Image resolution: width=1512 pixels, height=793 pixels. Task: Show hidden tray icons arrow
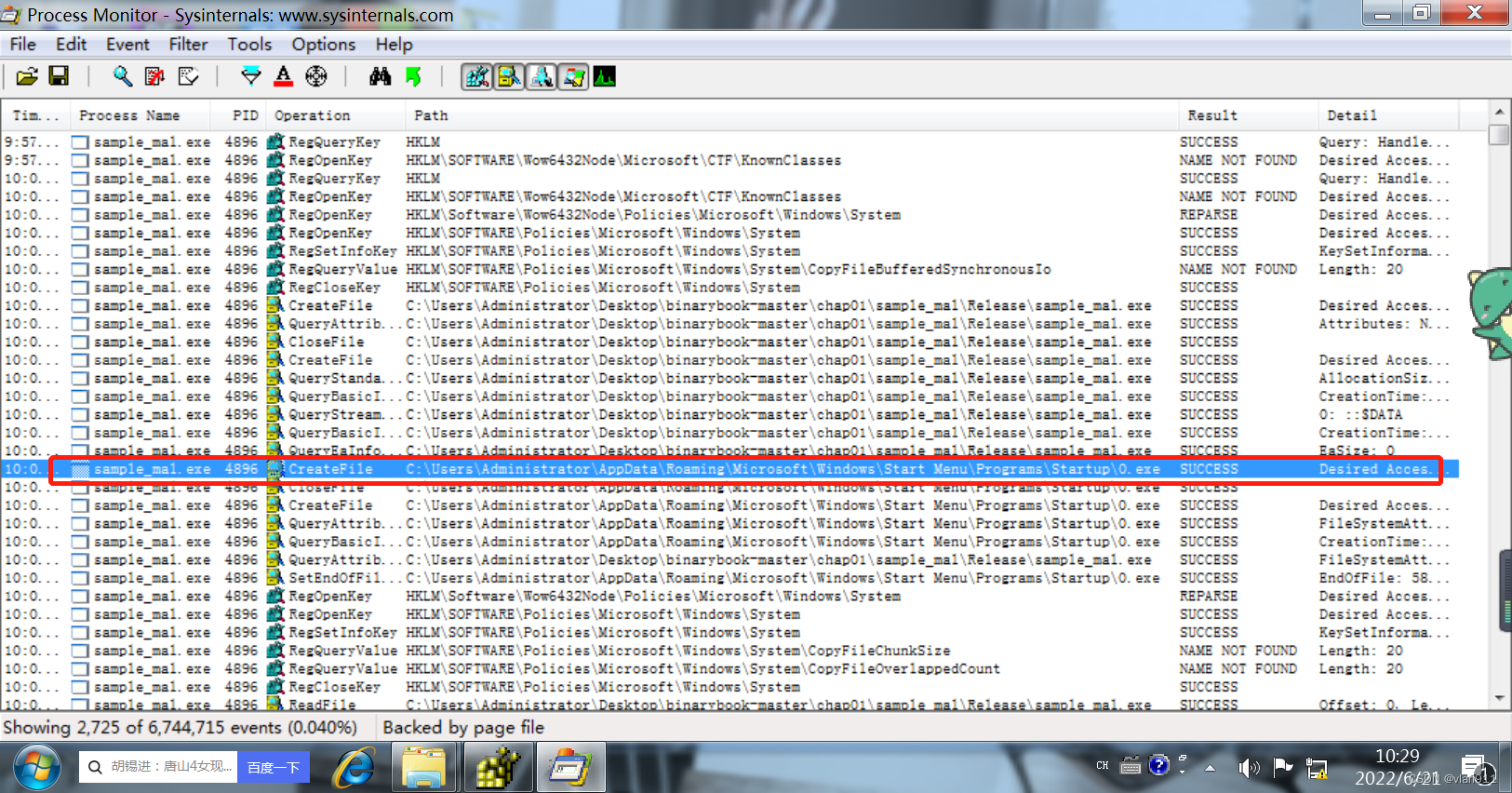click(x=1210, y=768)
